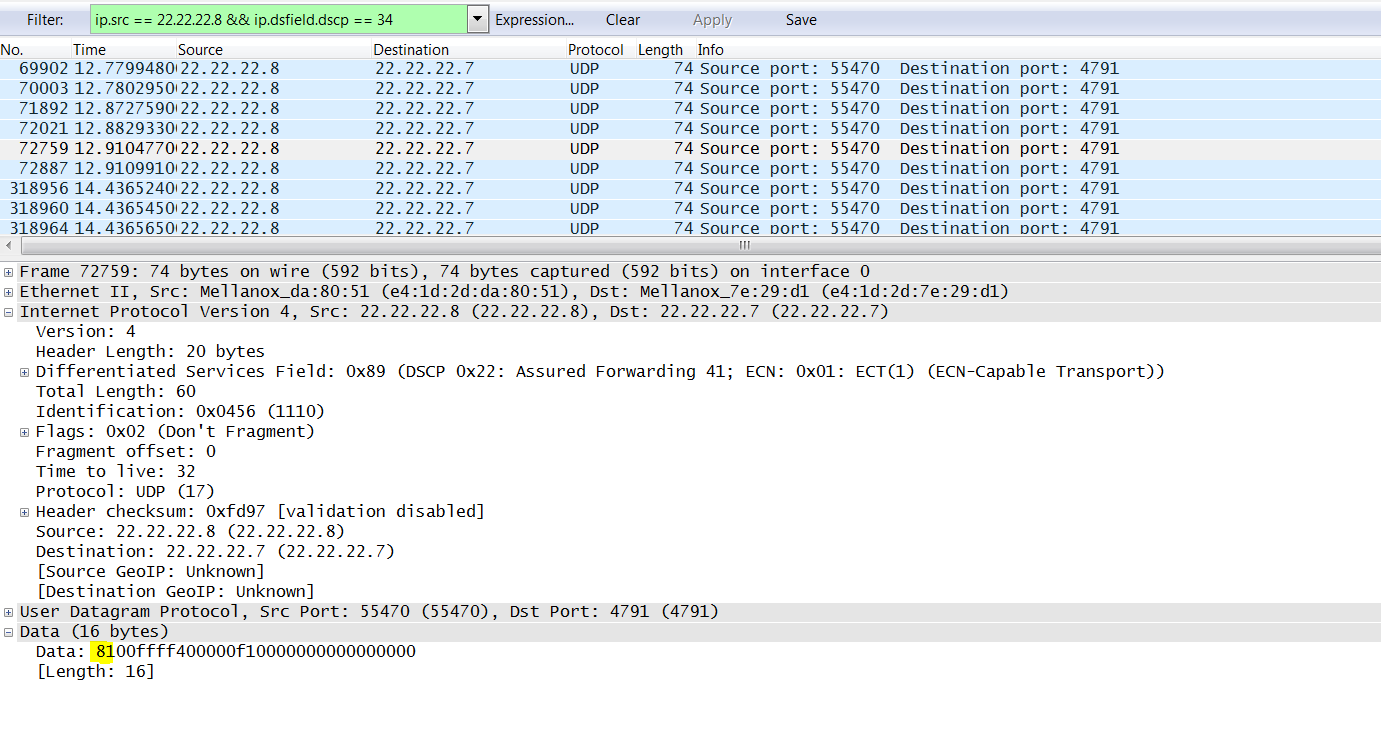Collapse the Internet Protocol Version 4 node
The height and width of the screenshot is (736, 1381).
pos(9,312)
